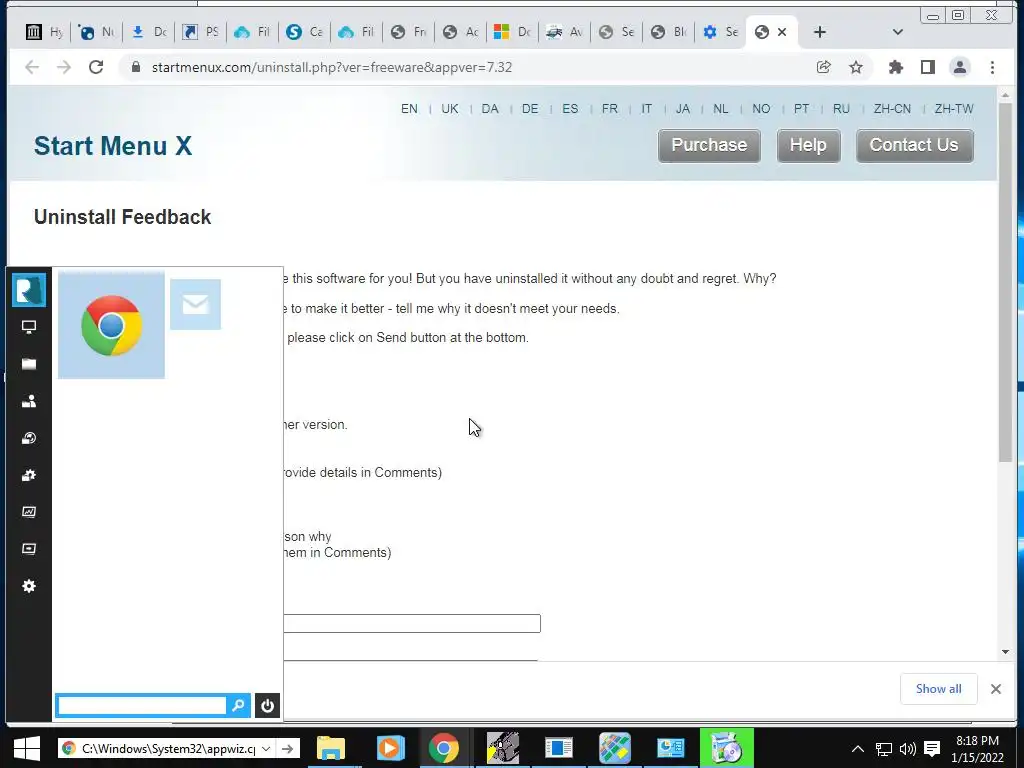Open the Start Menu X logo link
Image resolution: width=1024 pixels, height=768 pixels.
coord(113,146)
